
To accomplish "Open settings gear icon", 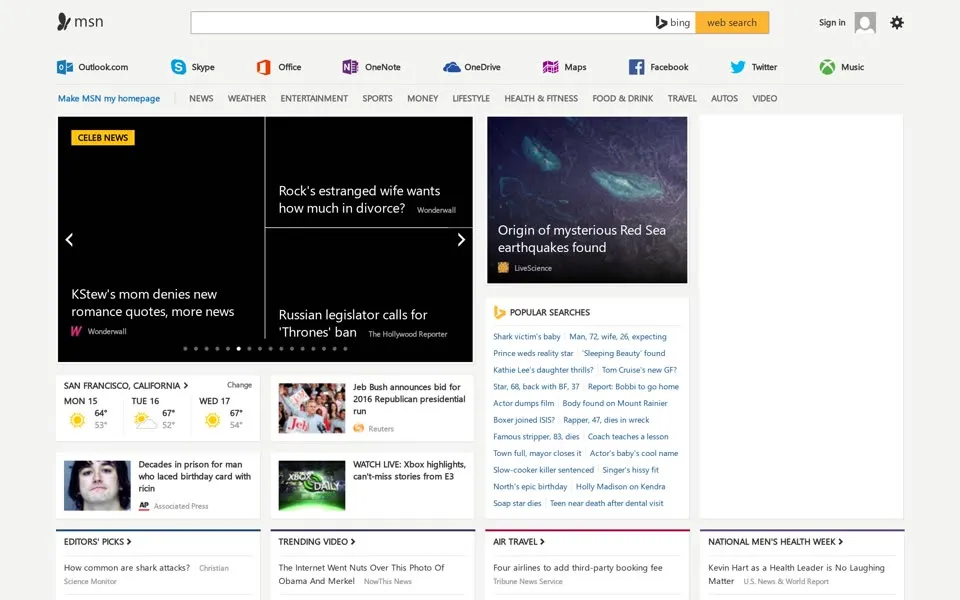I will coord(897,23).
